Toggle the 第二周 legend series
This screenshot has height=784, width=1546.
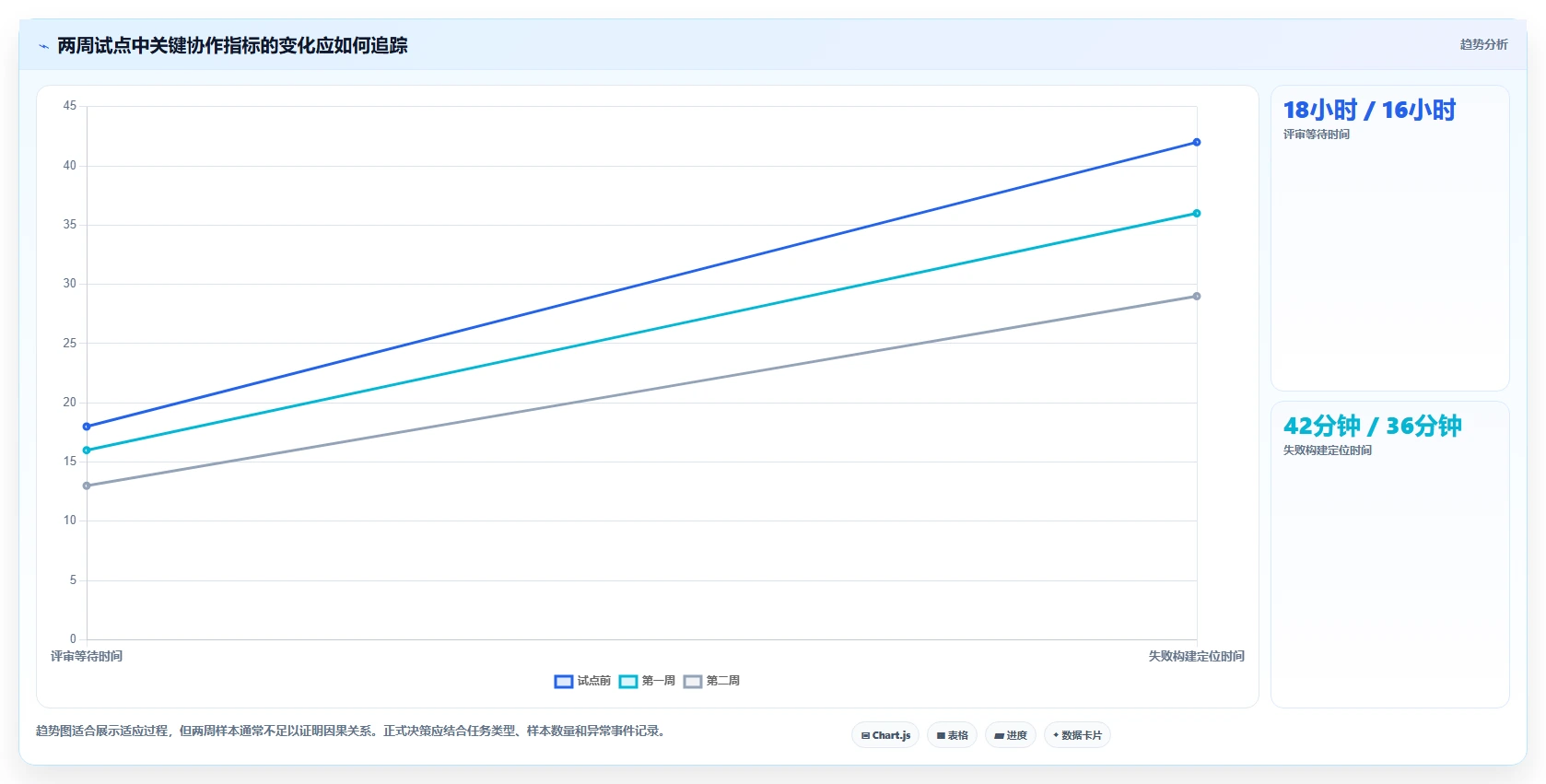(711, 681)
